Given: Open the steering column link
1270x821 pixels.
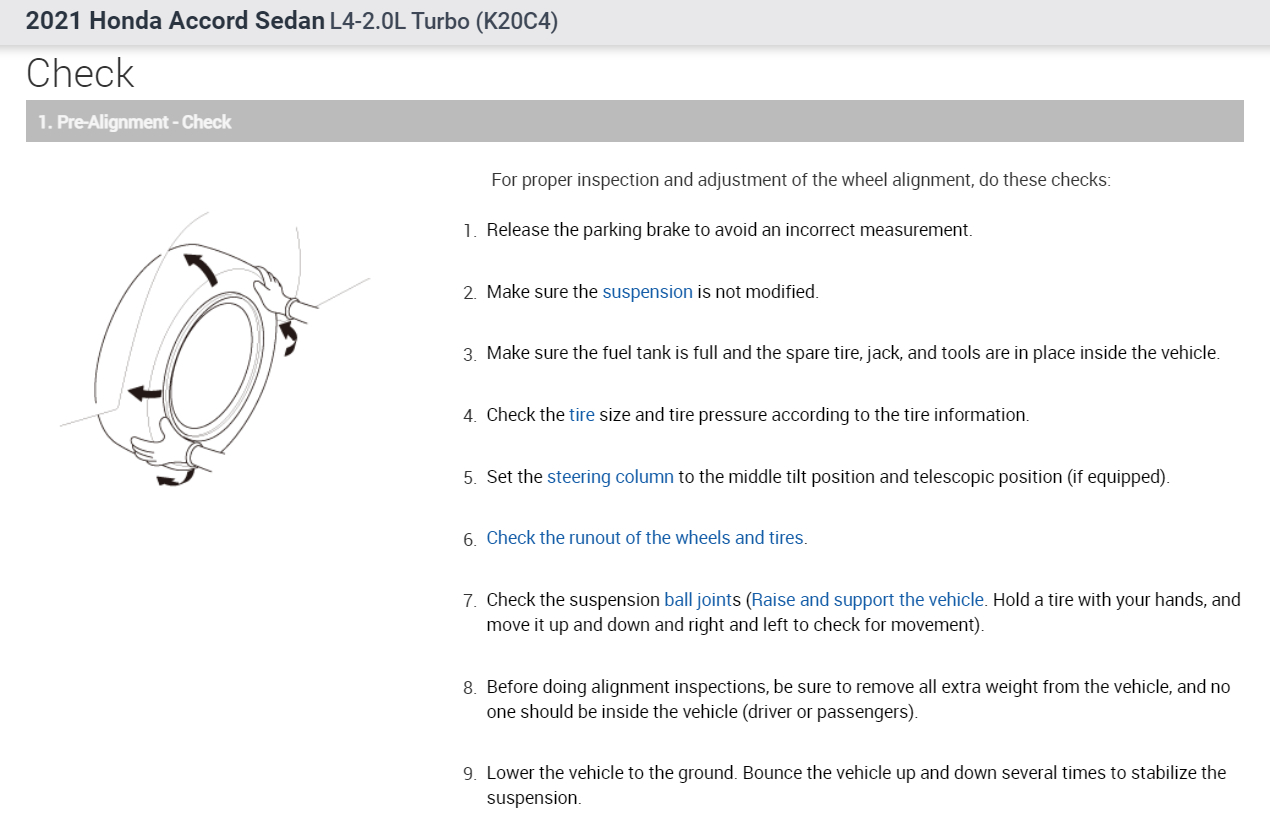Looking at the screenshot, I should pyautogui.click(x=610, y=477).
